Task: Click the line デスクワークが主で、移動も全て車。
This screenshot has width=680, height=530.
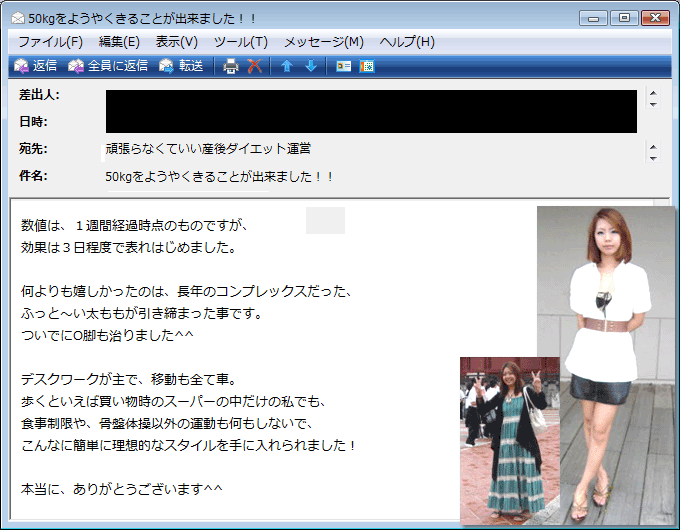Action: click(129, 380)
